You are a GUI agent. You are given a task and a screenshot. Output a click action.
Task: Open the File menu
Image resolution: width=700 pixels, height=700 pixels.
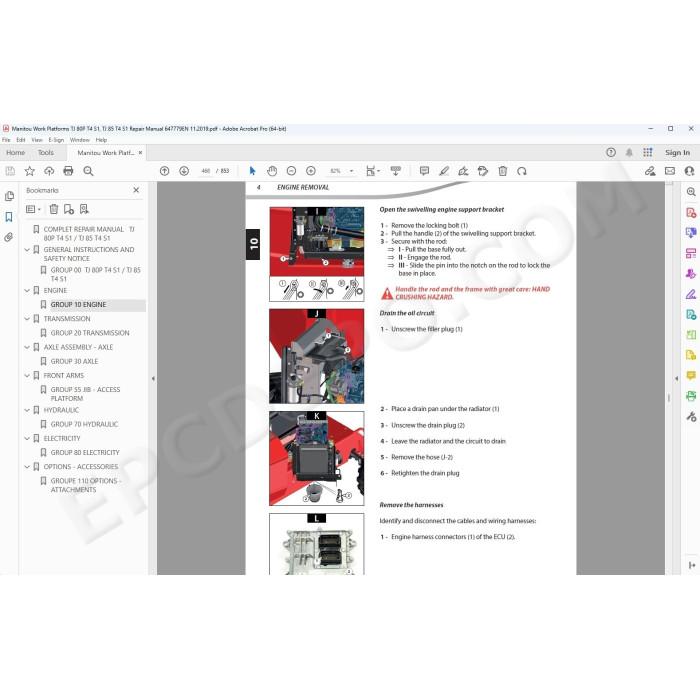click(x=6, y=140)
